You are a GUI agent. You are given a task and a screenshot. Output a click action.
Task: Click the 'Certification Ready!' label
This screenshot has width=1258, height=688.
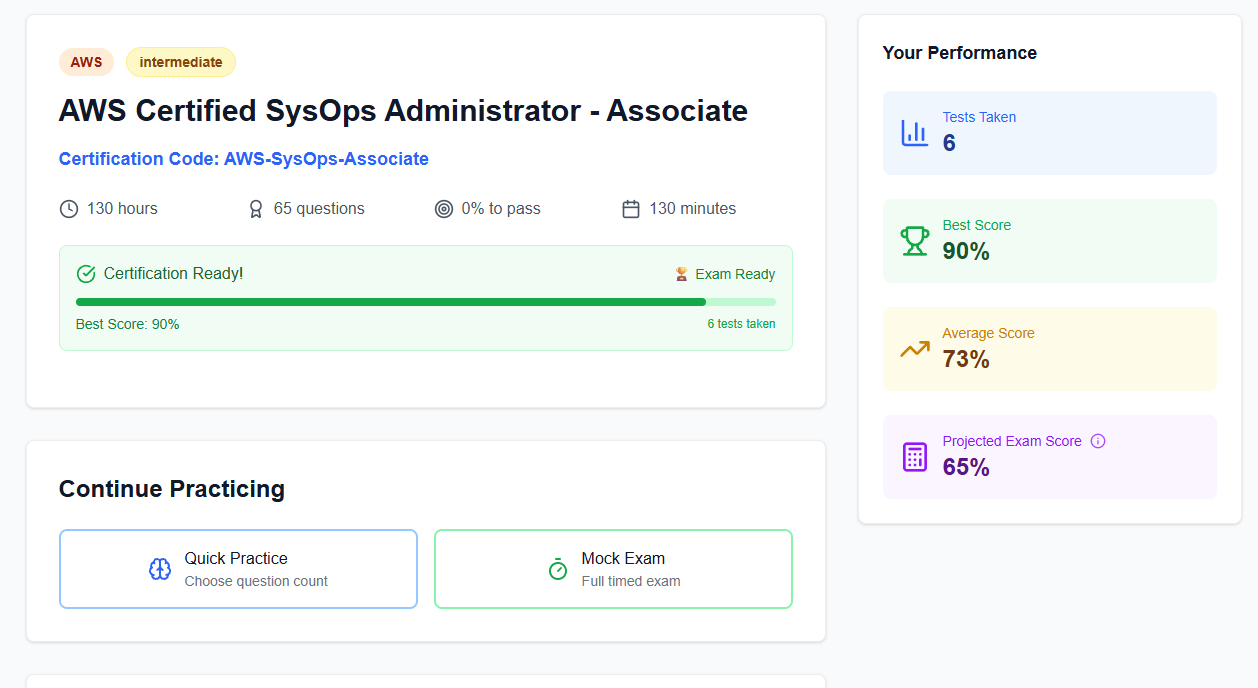coord(174,273)
